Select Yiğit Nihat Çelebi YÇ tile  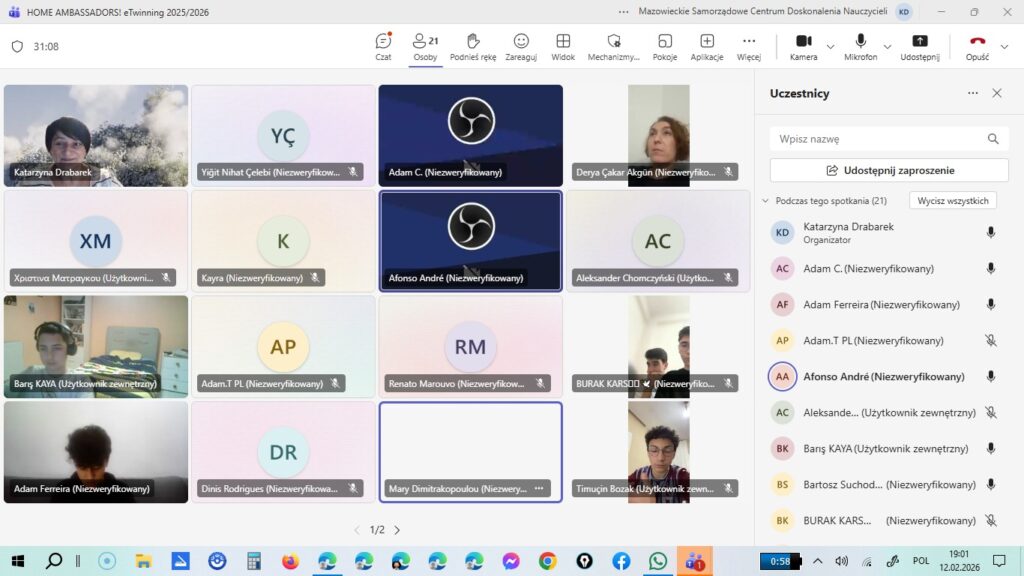tap(283, 136)
